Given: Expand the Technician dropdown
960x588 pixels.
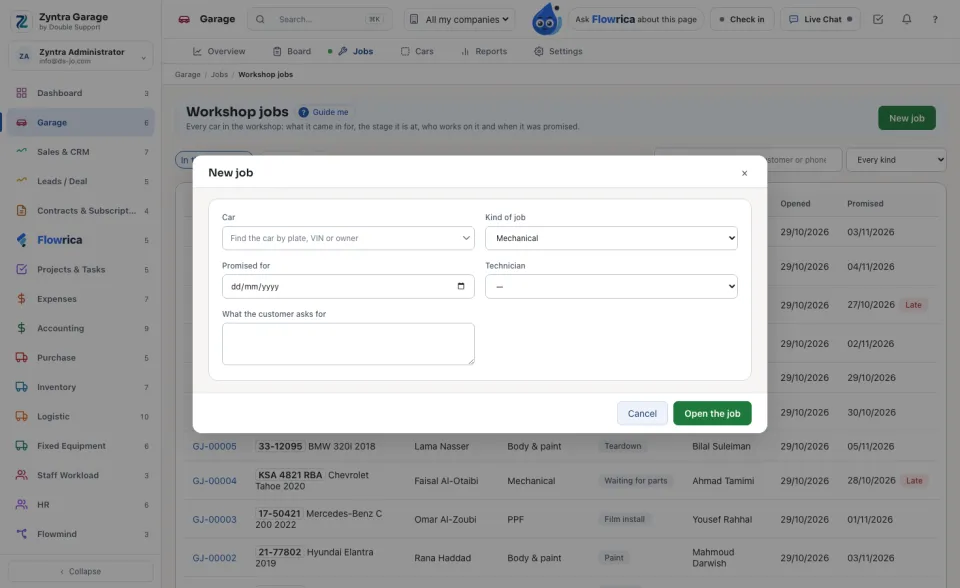Looking at the screenshot, I should pos(611,287).
